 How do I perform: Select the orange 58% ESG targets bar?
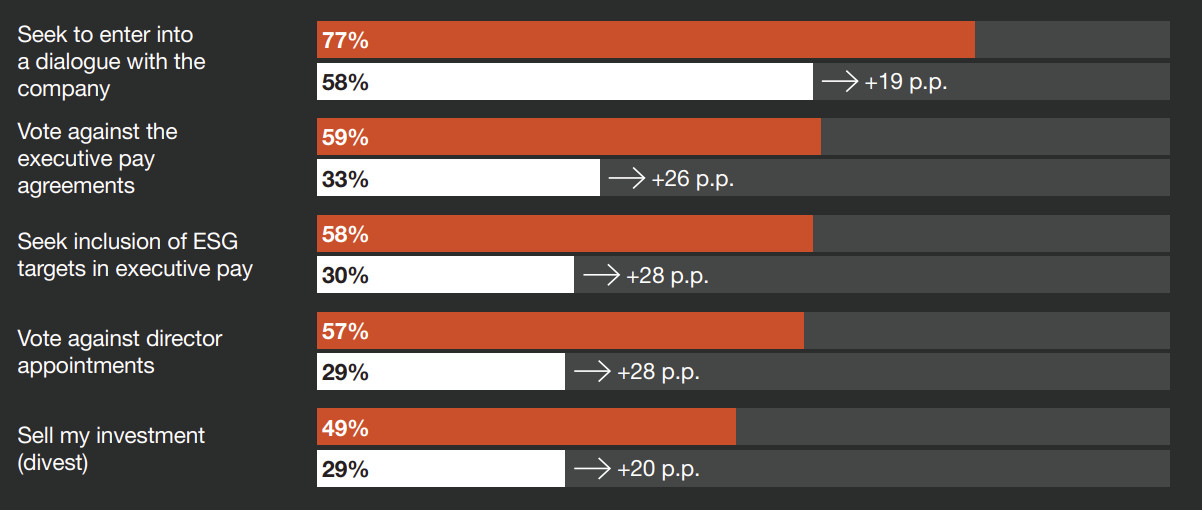point(565,234)
